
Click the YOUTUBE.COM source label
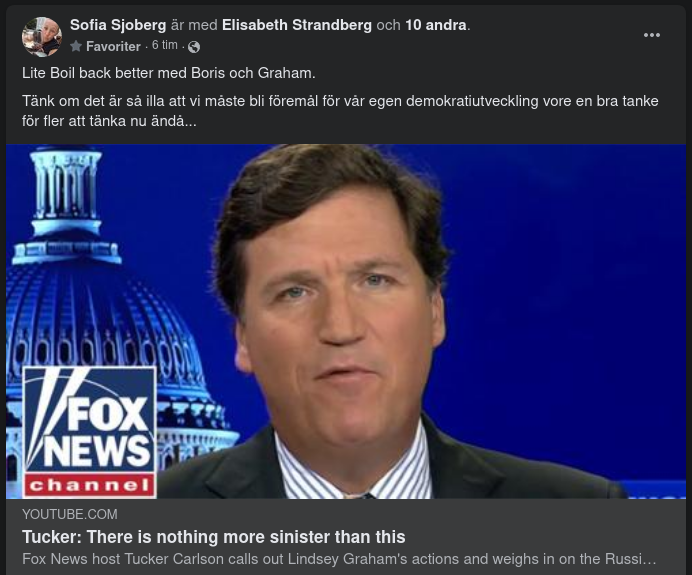[x=70, y=515]
